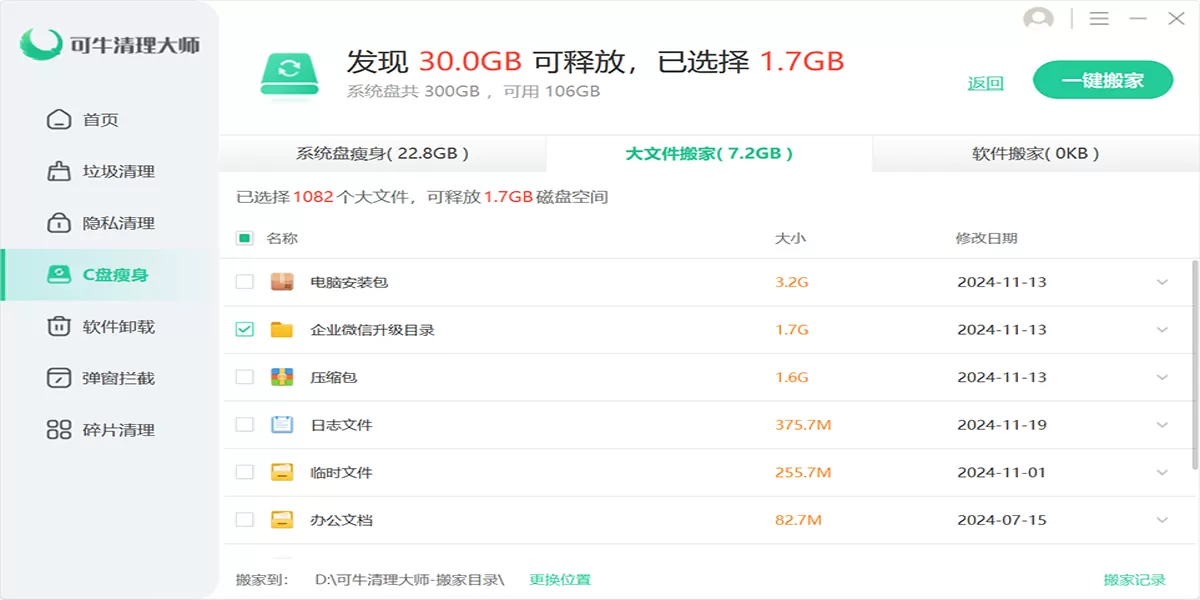Click the 2024-07-15 date cell
The width and height of the screenshot is (1200, 600).
click(1002, 520)
